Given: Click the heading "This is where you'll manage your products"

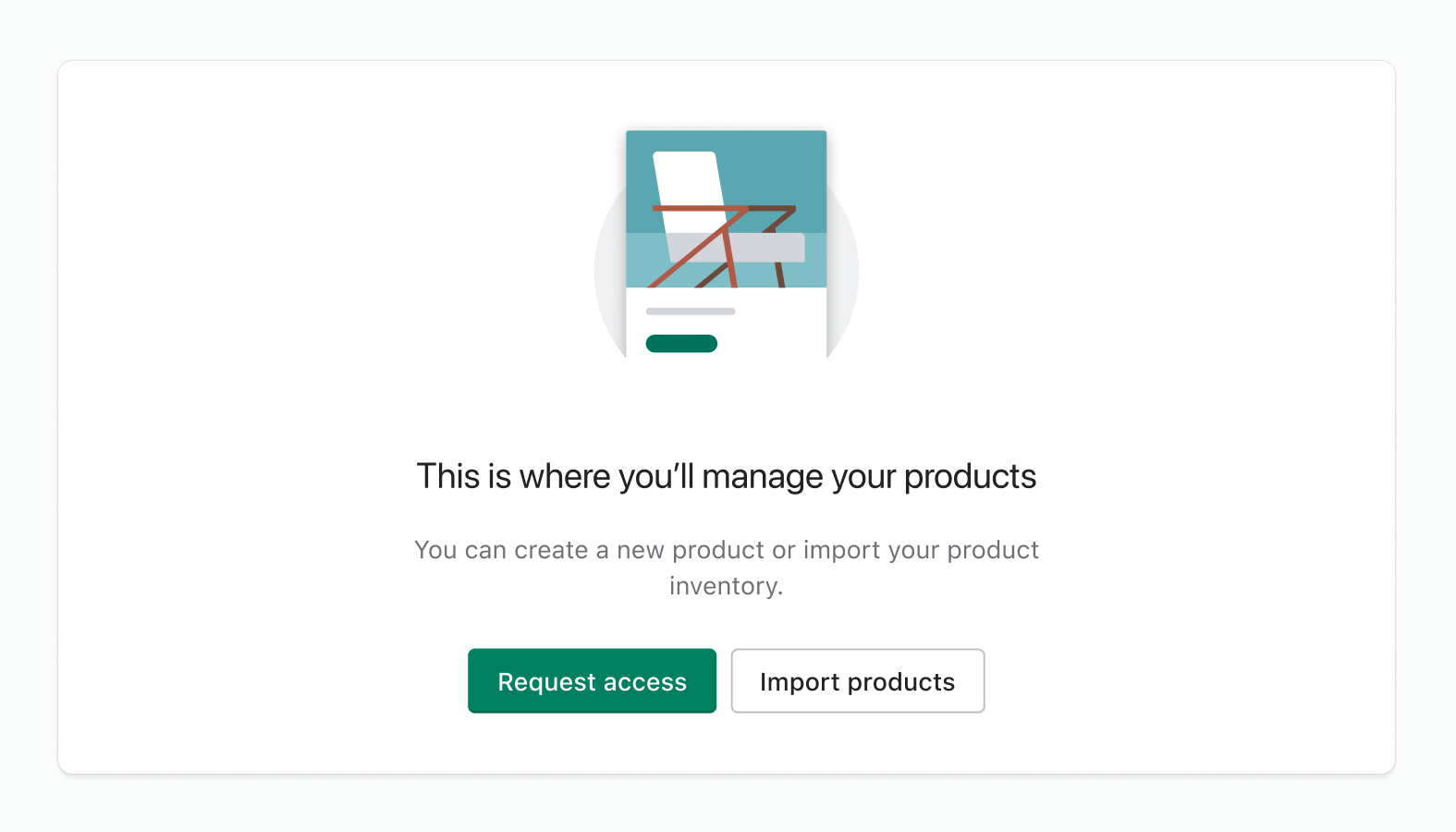Looking at the screenshot, I should pos(726,476).
